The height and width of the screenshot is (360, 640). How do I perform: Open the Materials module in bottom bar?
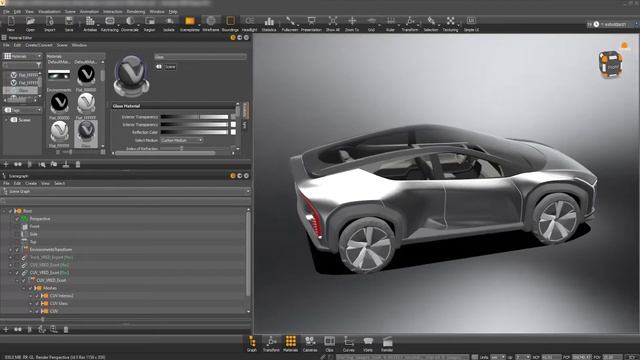pos(291,344)
